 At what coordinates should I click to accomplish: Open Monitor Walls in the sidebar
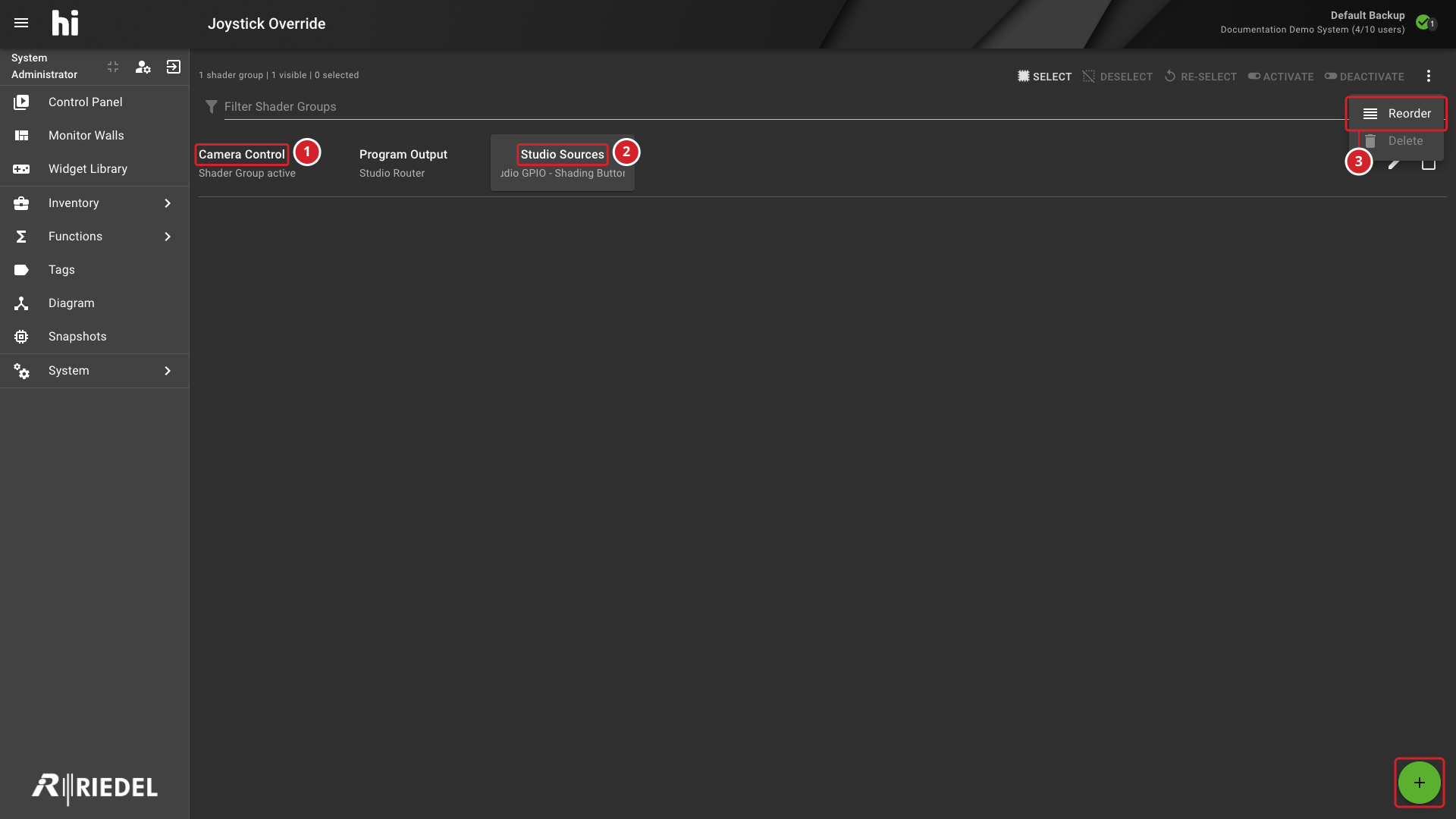pos(95,135)
